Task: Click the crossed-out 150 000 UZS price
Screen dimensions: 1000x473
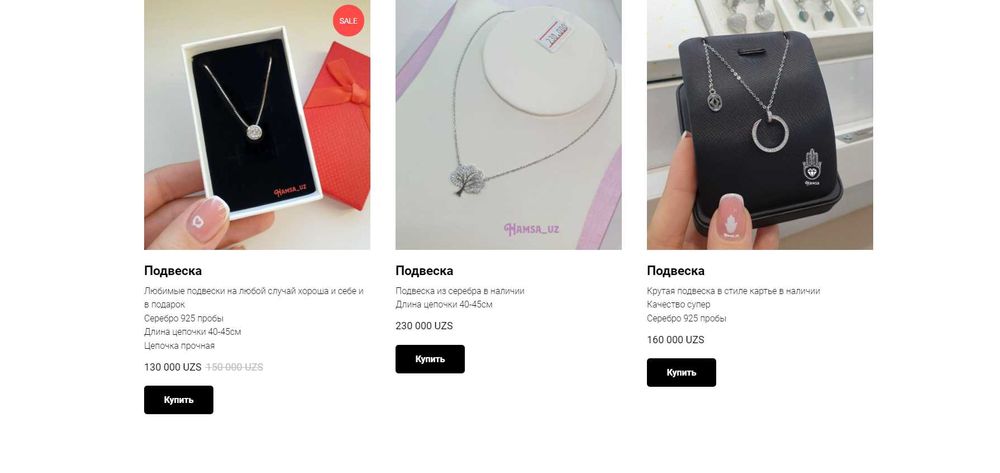Action: (234, 367)
